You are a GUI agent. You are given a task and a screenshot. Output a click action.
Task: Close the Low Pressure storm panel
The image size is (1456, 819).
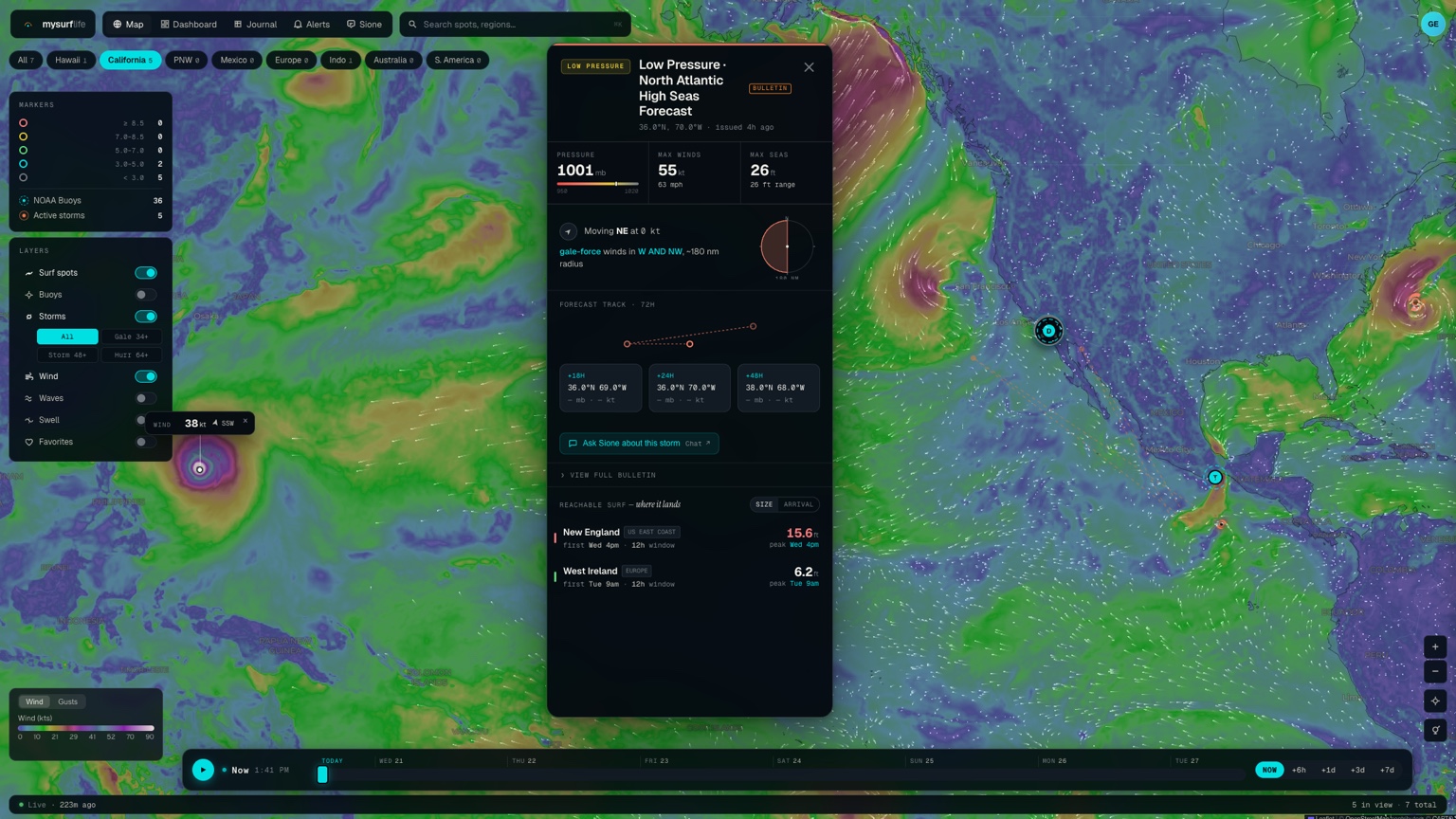tap(809, 67)
